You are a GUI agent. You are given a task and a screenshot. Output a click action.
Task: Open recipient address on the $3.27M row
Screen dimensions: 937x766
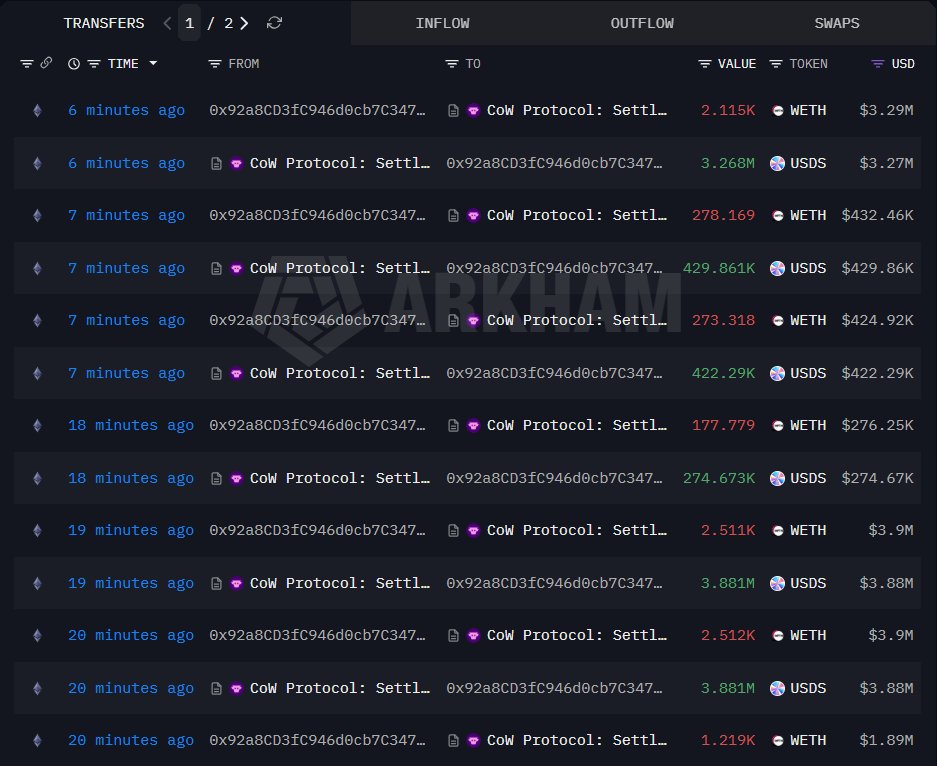[555, 163]
